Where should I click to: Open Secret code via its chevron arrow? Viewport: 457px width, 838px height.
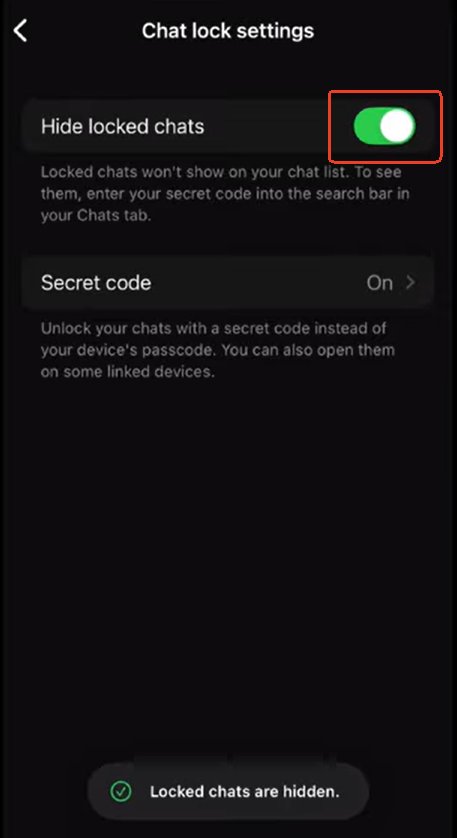click(x=410, y=282)
